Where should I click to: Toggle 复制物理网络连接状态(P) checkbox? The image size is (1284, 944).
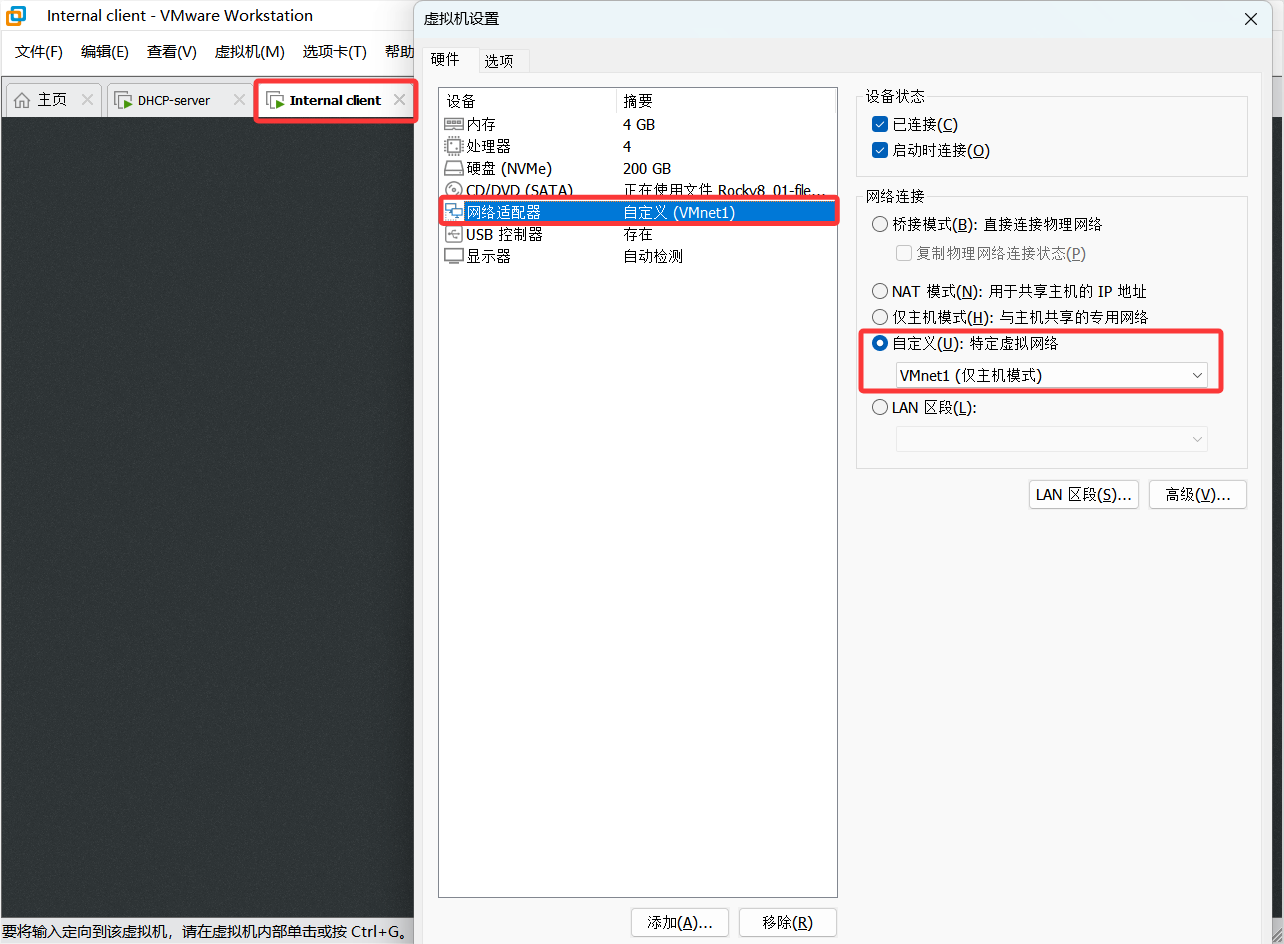[904, 254]
